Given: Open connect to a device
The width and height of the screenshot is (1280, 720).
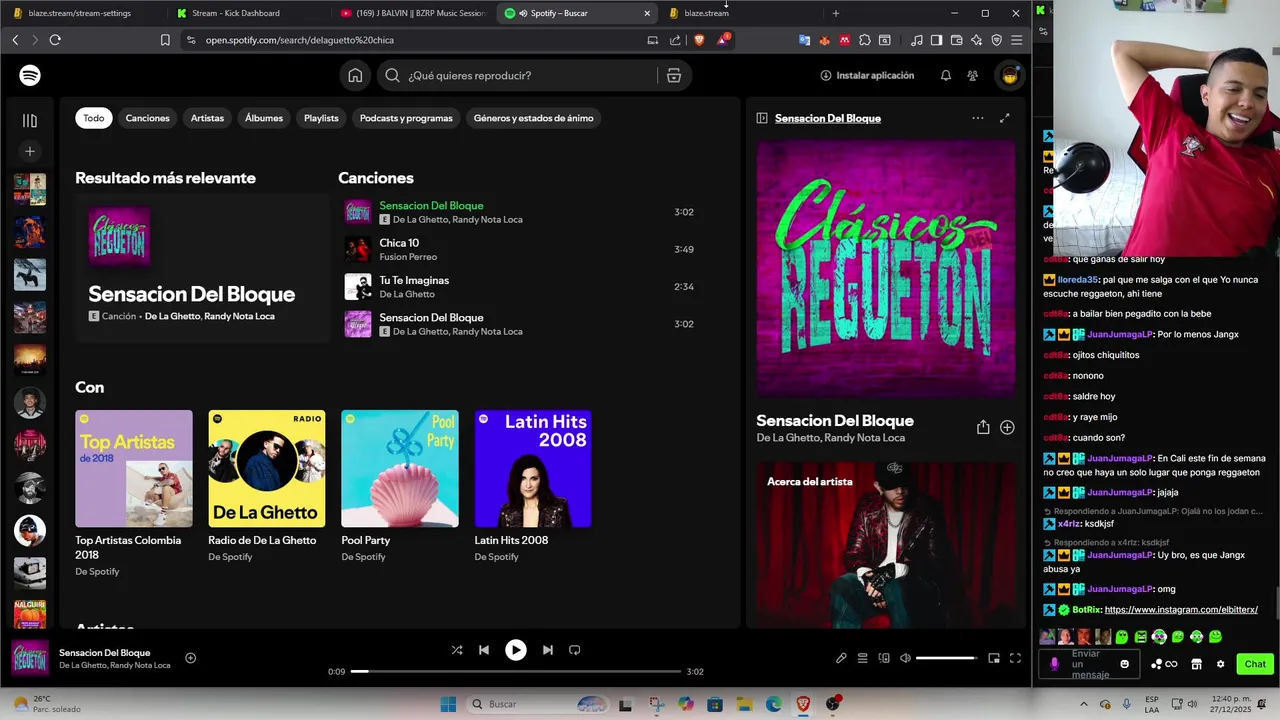Looking at the screenshot, I should click(x=884, y=658).
